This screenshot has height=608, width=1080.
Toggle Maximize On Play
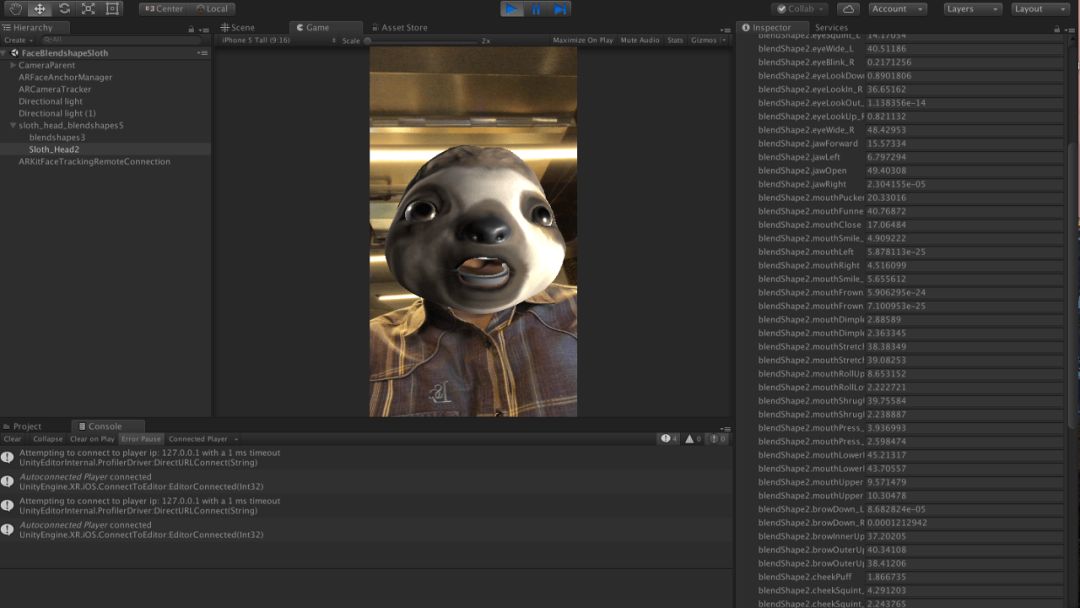click(x=583, y=41)
